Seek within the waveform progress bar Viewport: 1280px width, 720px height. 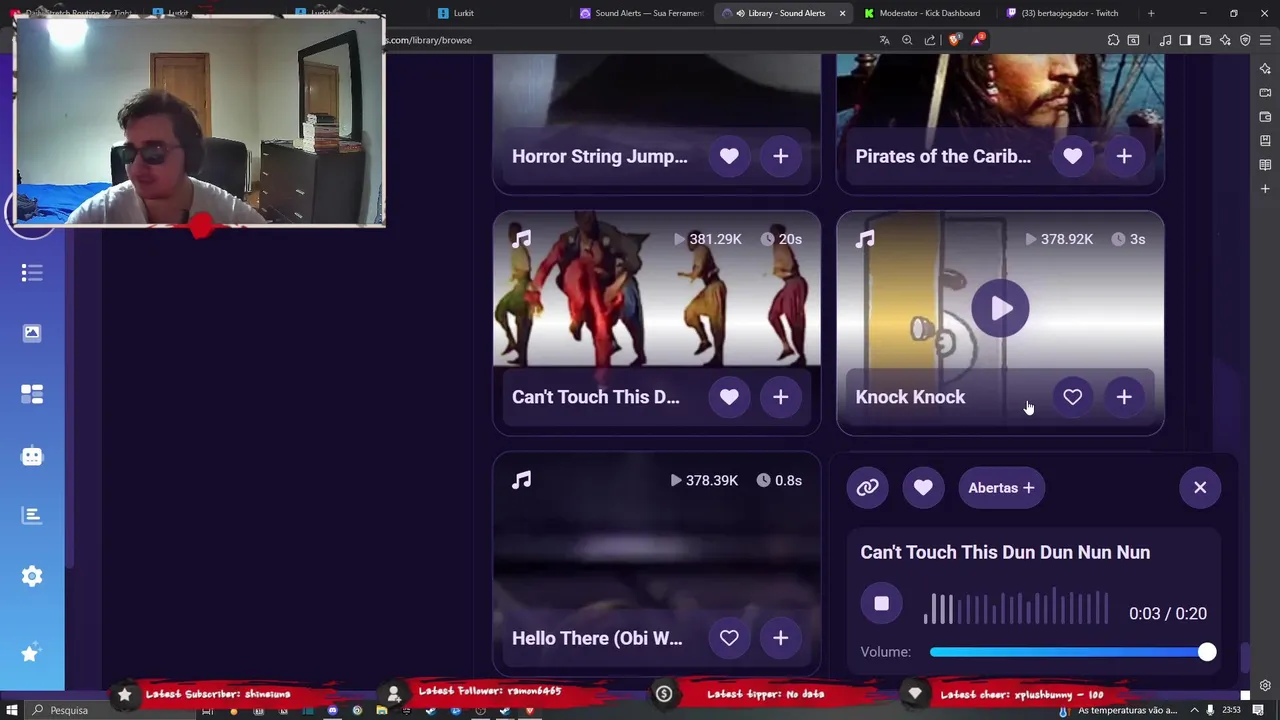(x=1016, y=608)
